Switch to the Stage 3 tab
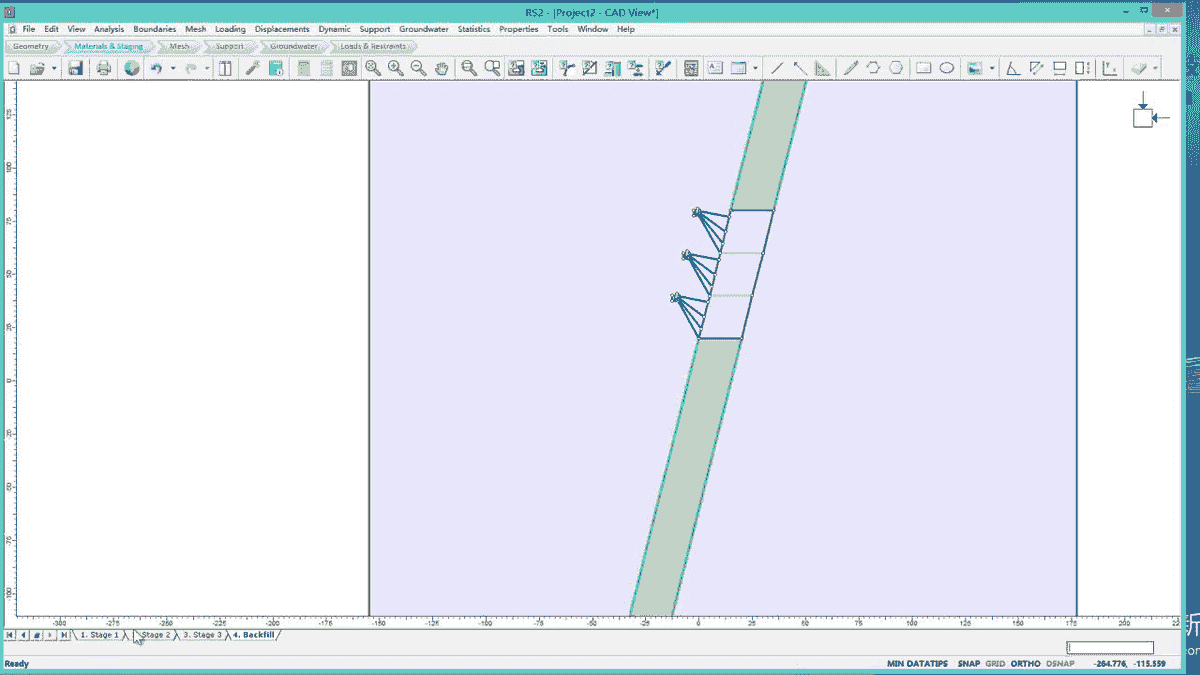The width and height of the screenshot is (1200, 675). [x=202, y=635]
